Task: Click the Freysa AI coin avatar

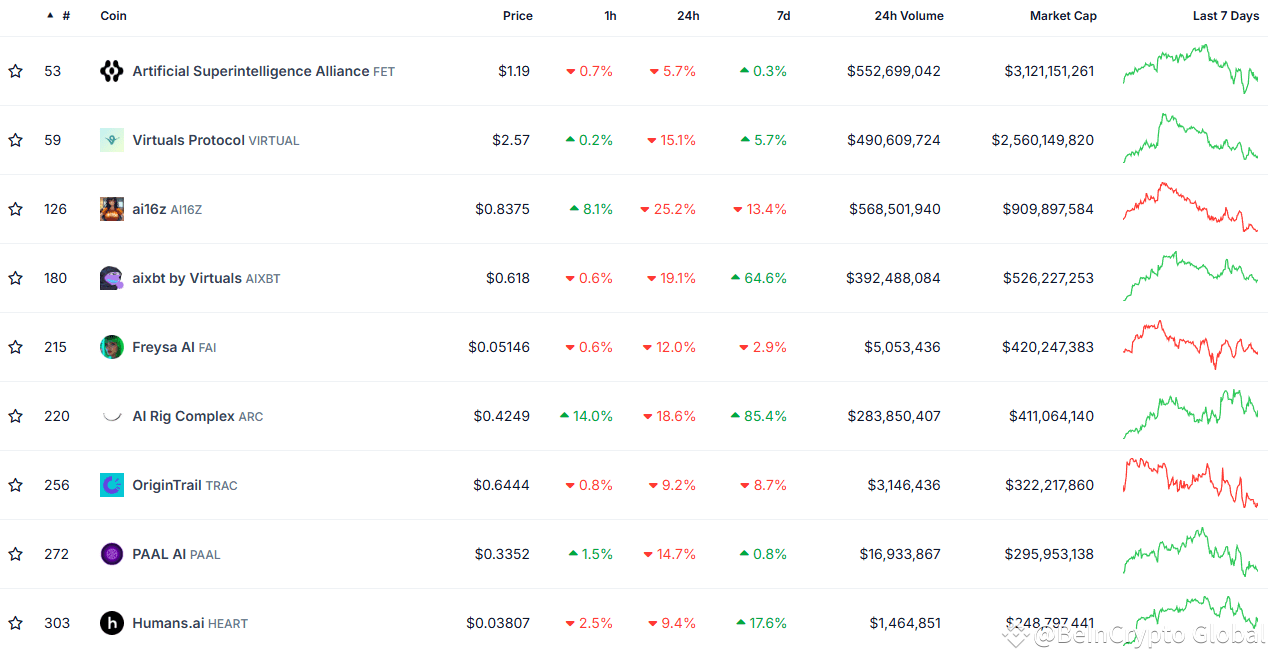Action: [112, 347]
